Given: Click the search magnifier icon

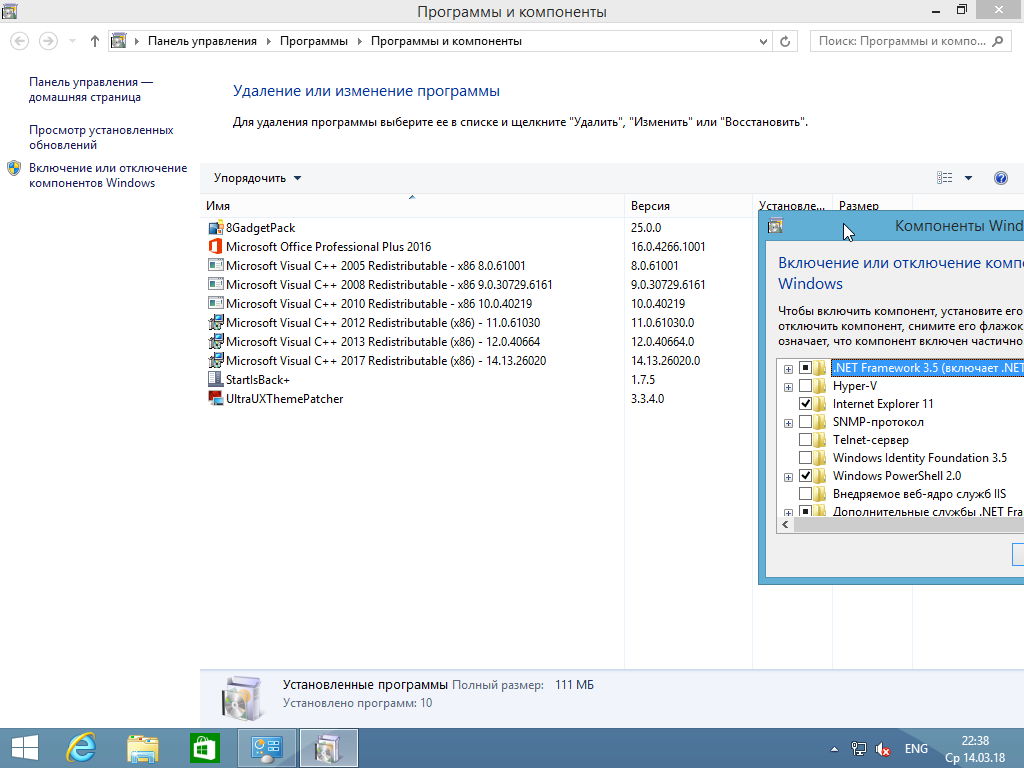Looking at the screenshot, I should click(x=997, y=41).
